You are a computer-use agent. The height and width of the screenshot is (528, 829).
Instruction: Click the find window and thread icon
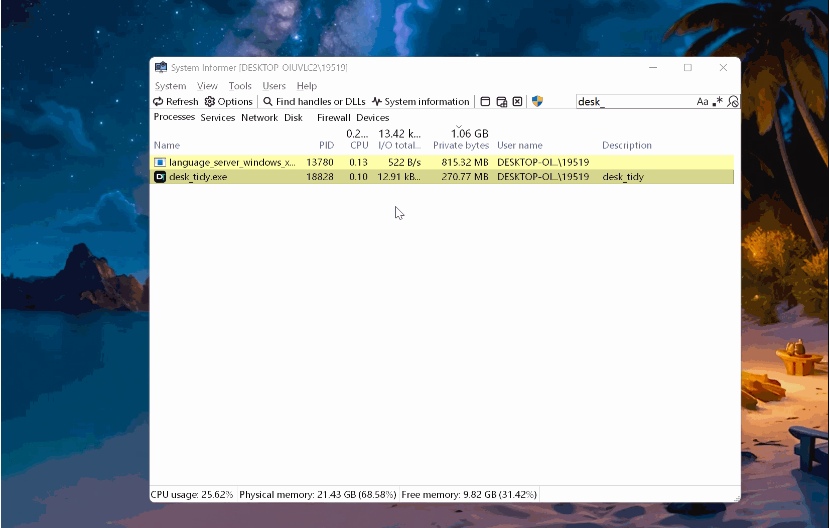point(501,101)
